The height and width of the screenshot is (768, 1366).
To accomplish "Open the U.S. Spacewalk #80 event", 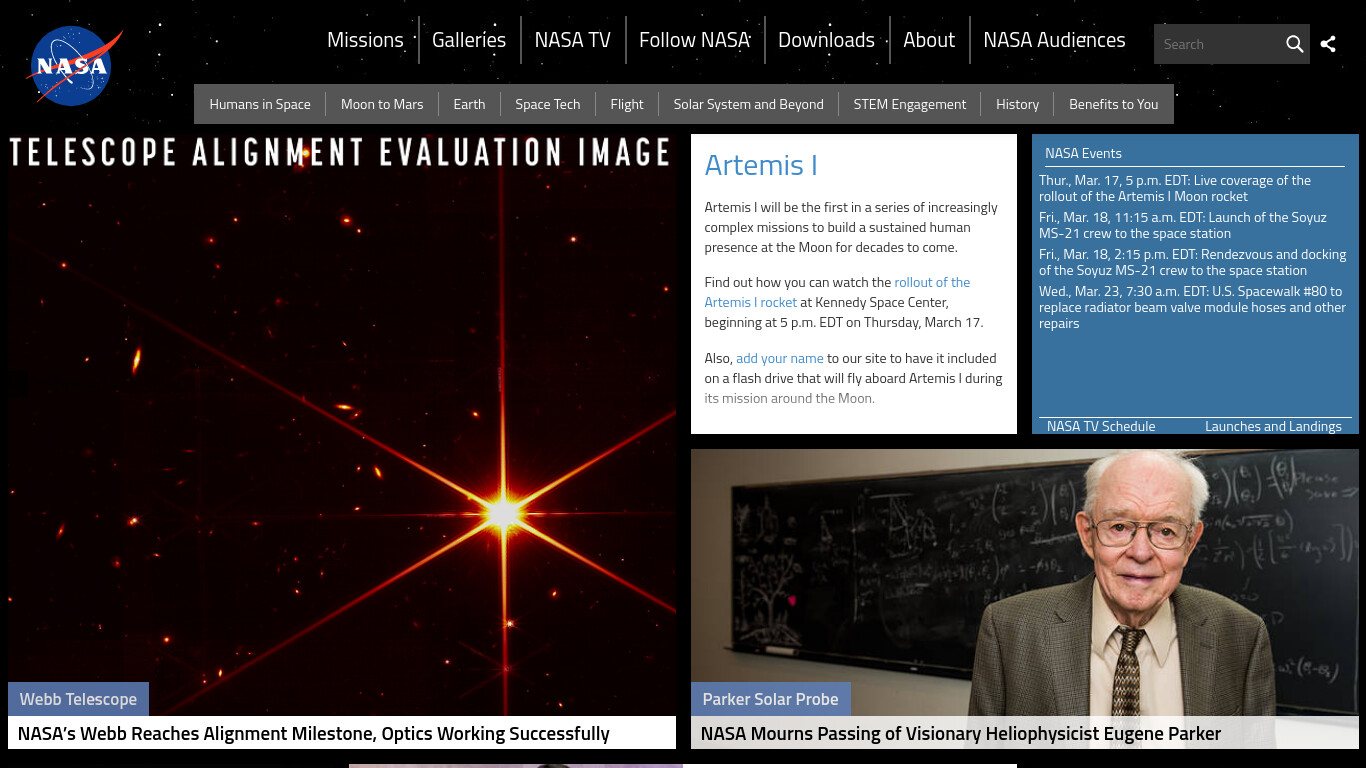I will 1193,307.
